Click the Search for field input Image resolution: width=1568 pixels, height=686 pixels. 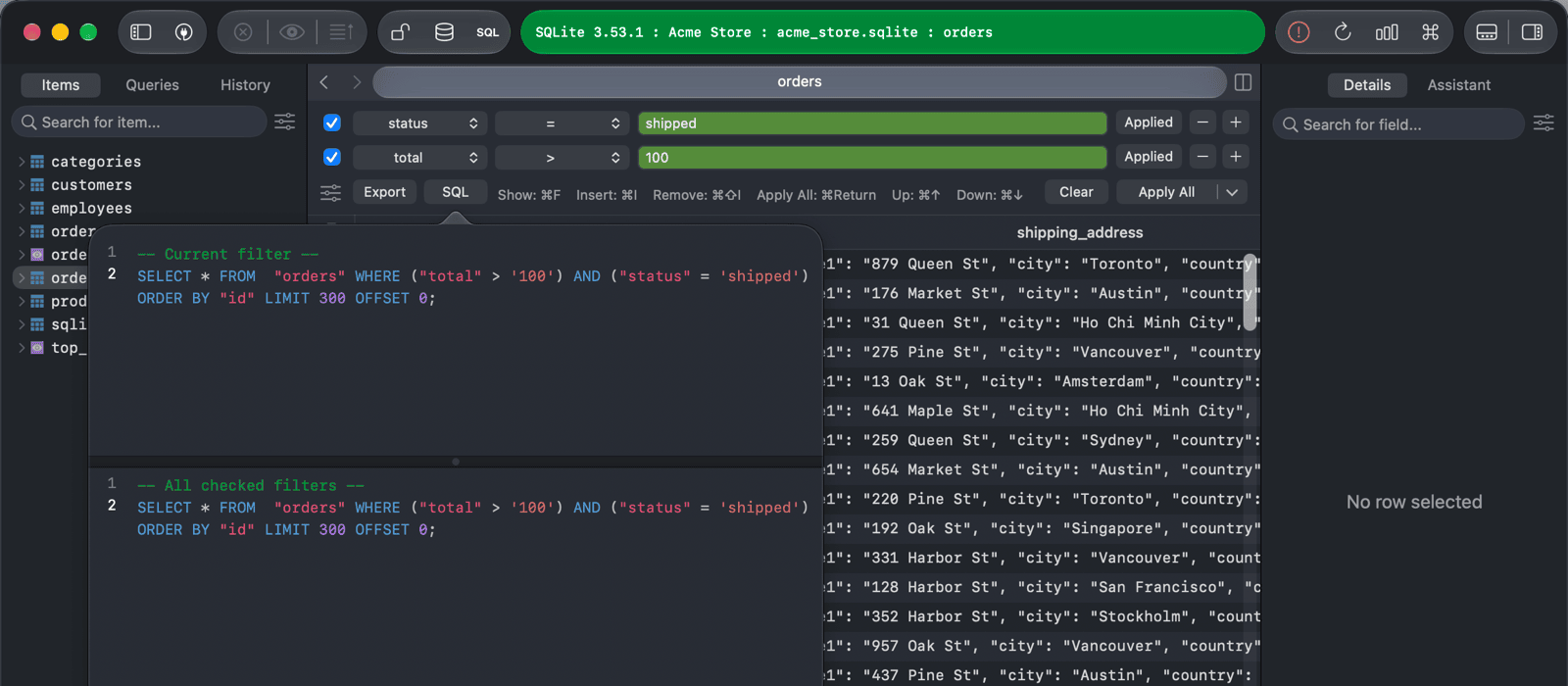[1398, 124]
